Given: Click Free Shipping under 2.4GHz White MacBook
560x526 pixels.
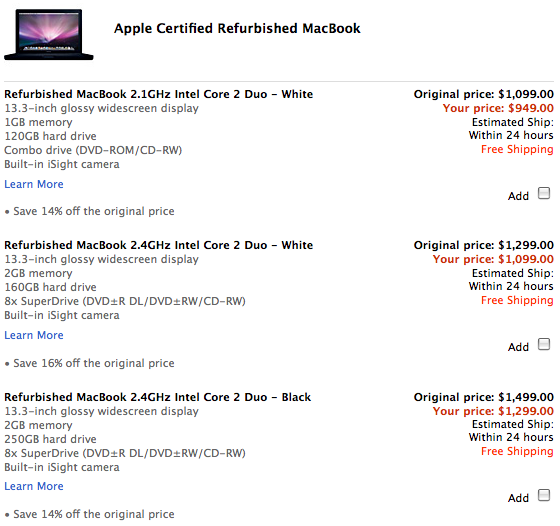Looking at the screenshot, I should pos(517,300).
